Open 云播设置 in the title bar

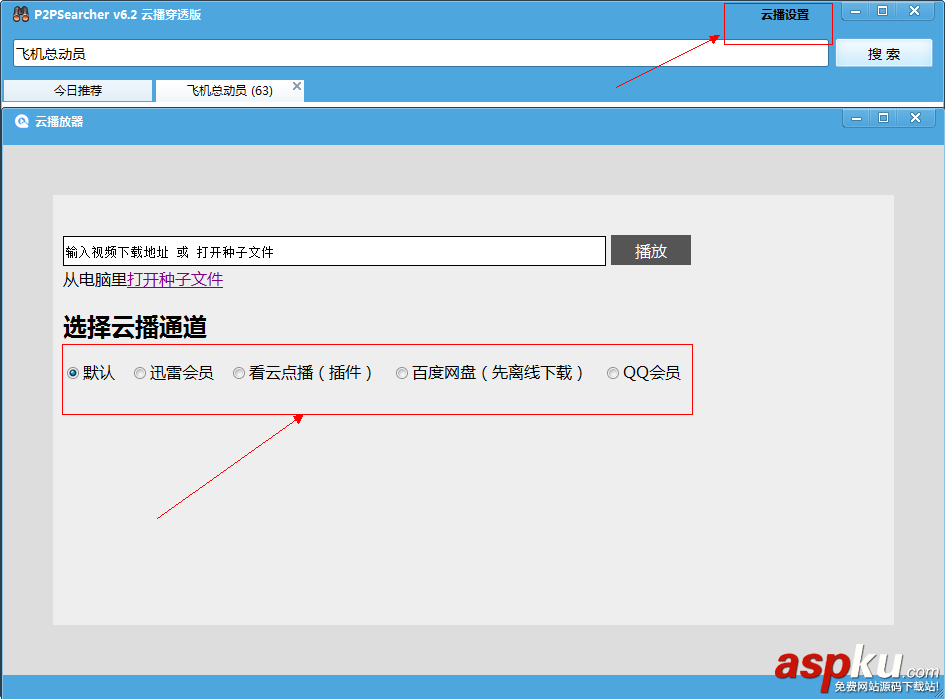(x=785, y=15)
